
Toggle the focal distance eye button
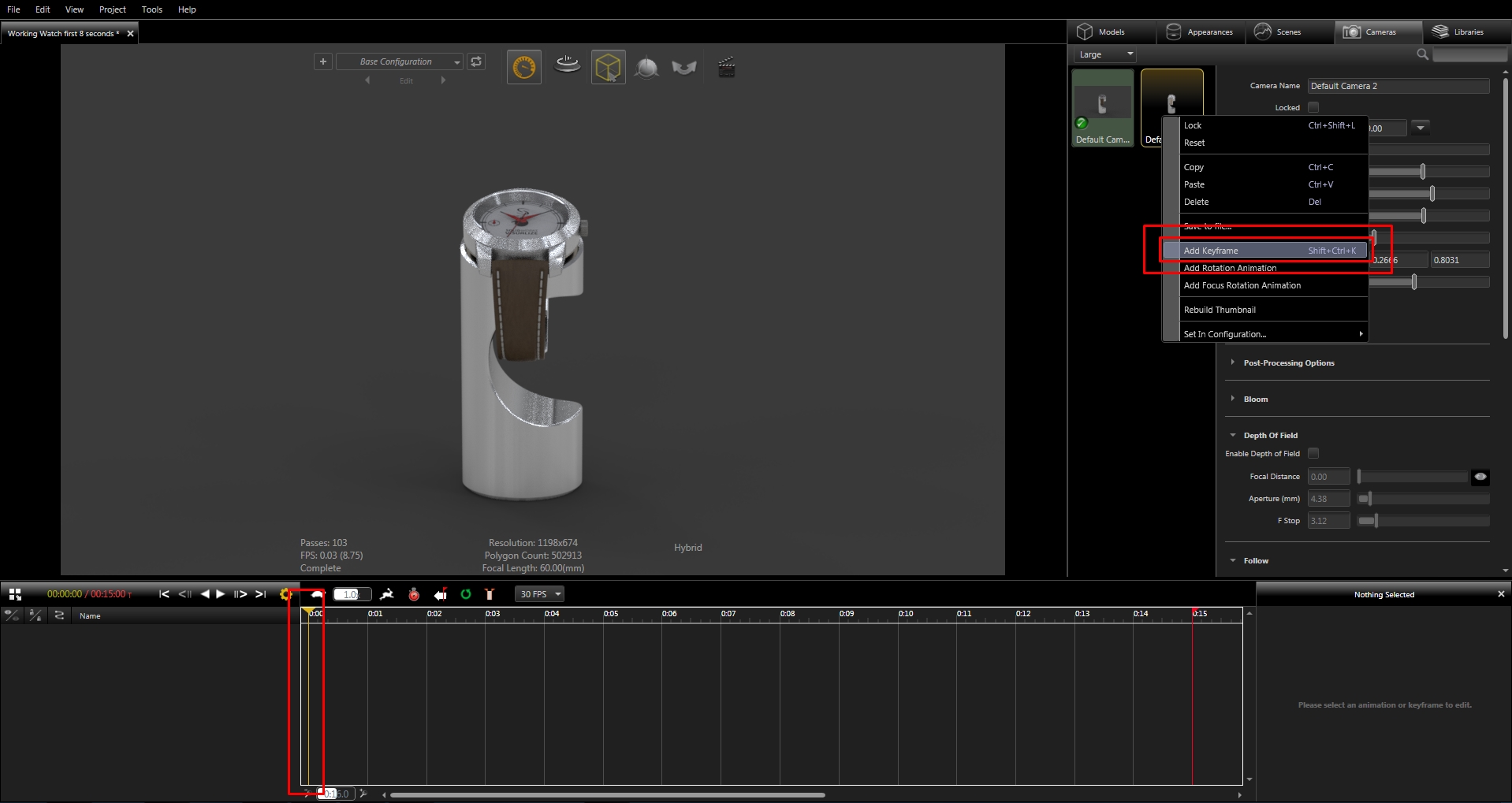1480,477
